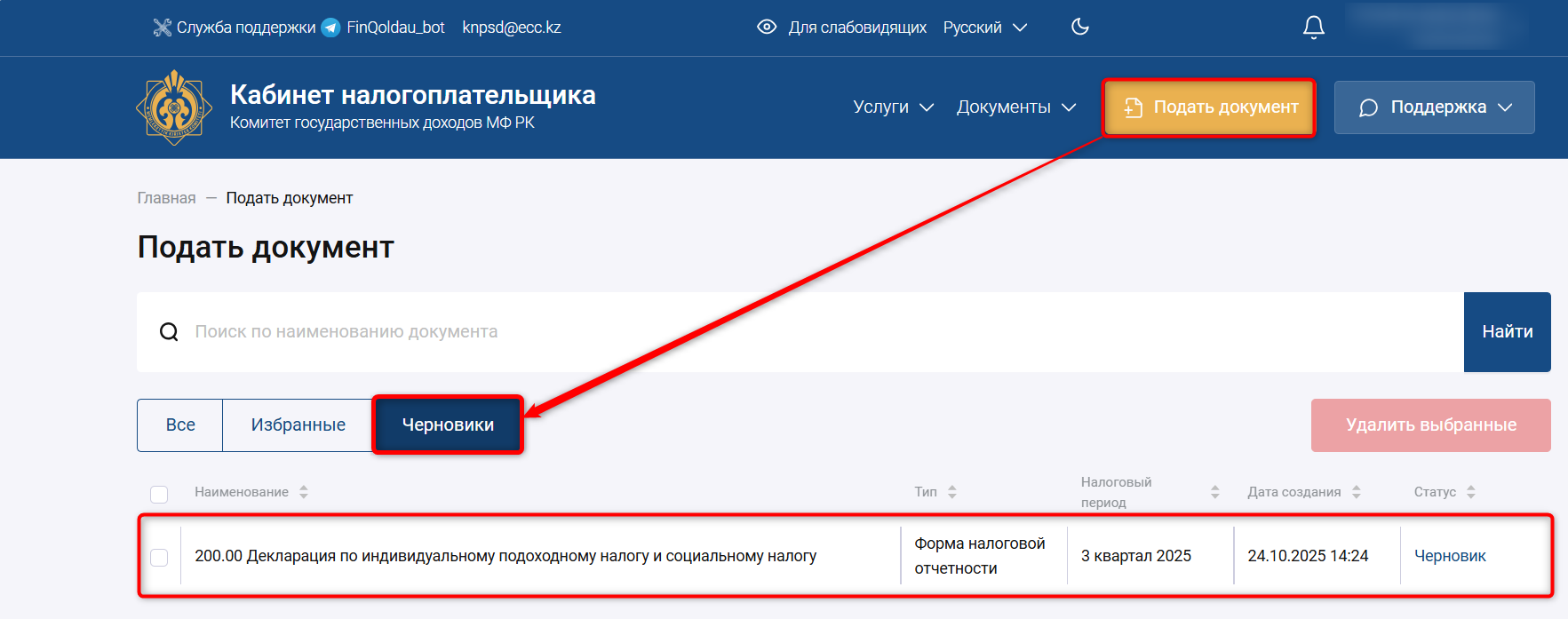The height and width of the screenshot is (619, 1568).
Task: Click the Комитет государственных доходов МФ РК subtitle
Action: tap(382, 123)
